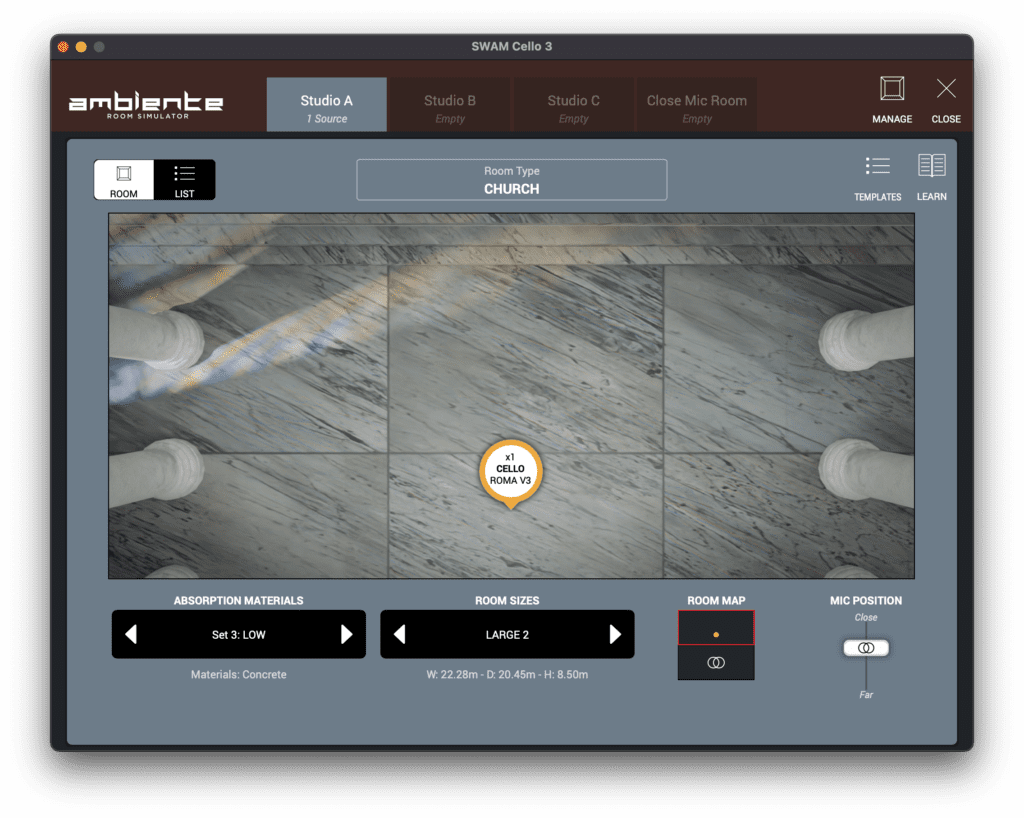Click the mic icon in the room map
Viewport: 1024px width, 818px height.
[x=716, y=661]
